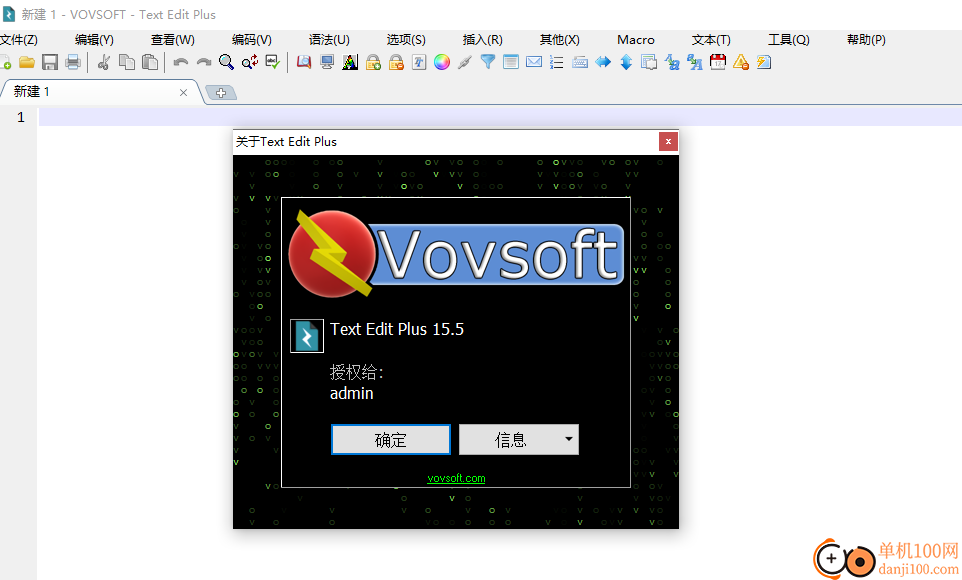
Task: Open Find with the magnifying glass icon
Action: coord(226,63)
